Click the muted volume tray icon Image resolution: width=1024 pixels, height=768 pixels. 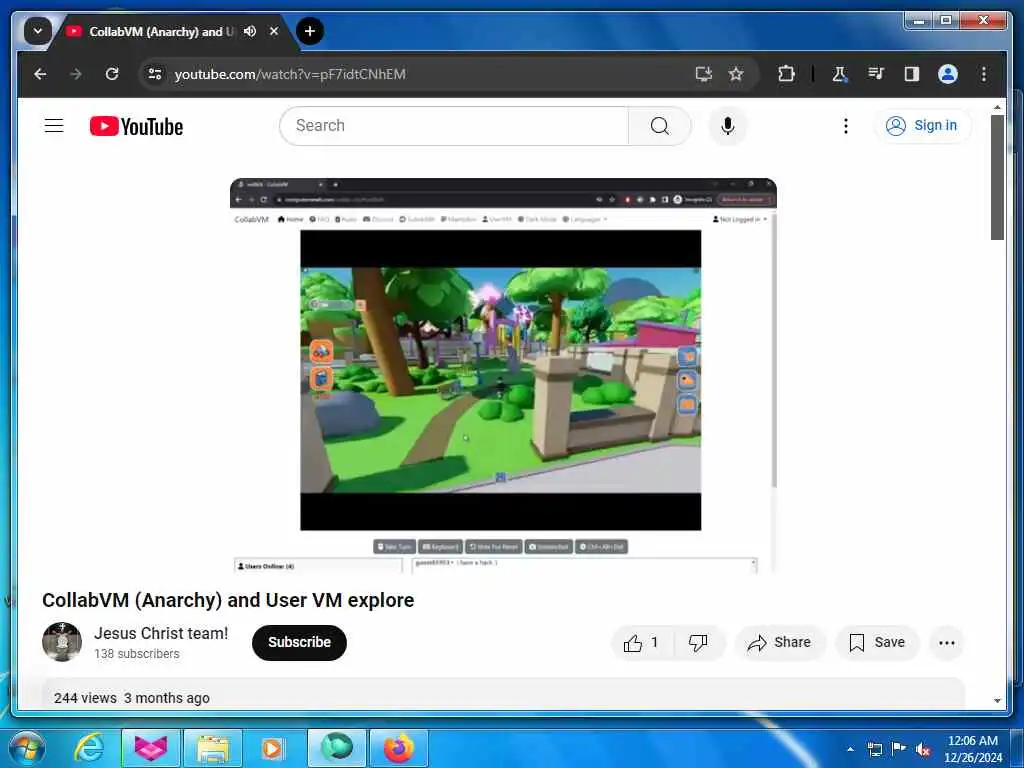923,749
